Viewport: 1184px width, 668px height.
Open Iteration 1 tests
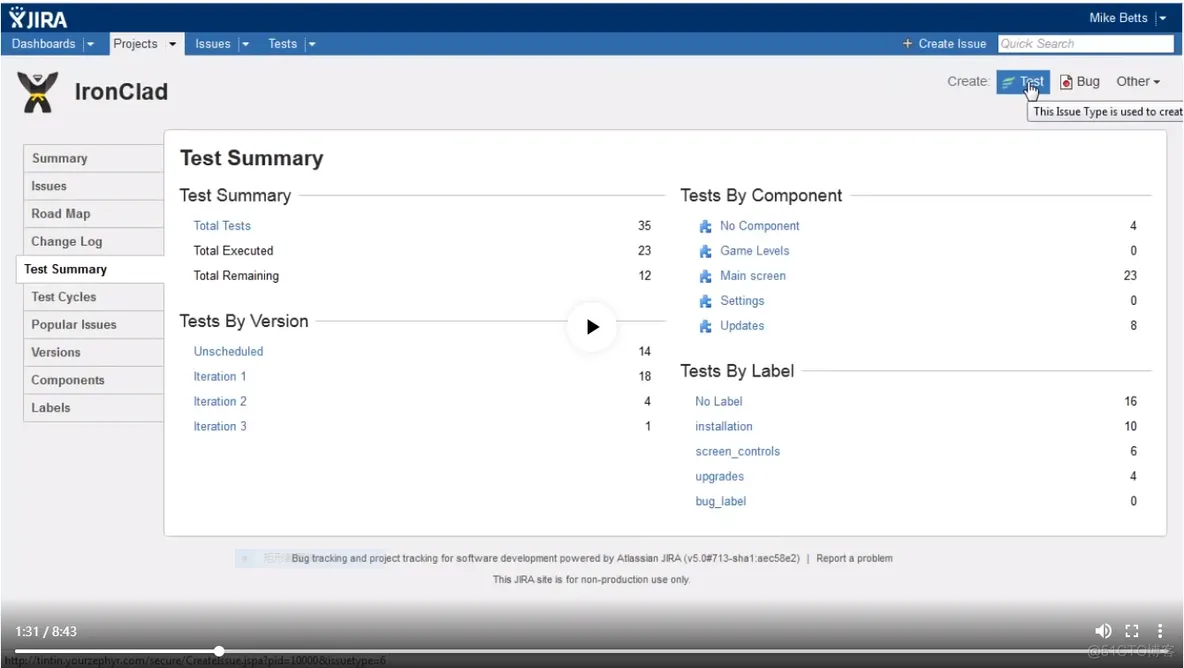coord(220,377)
